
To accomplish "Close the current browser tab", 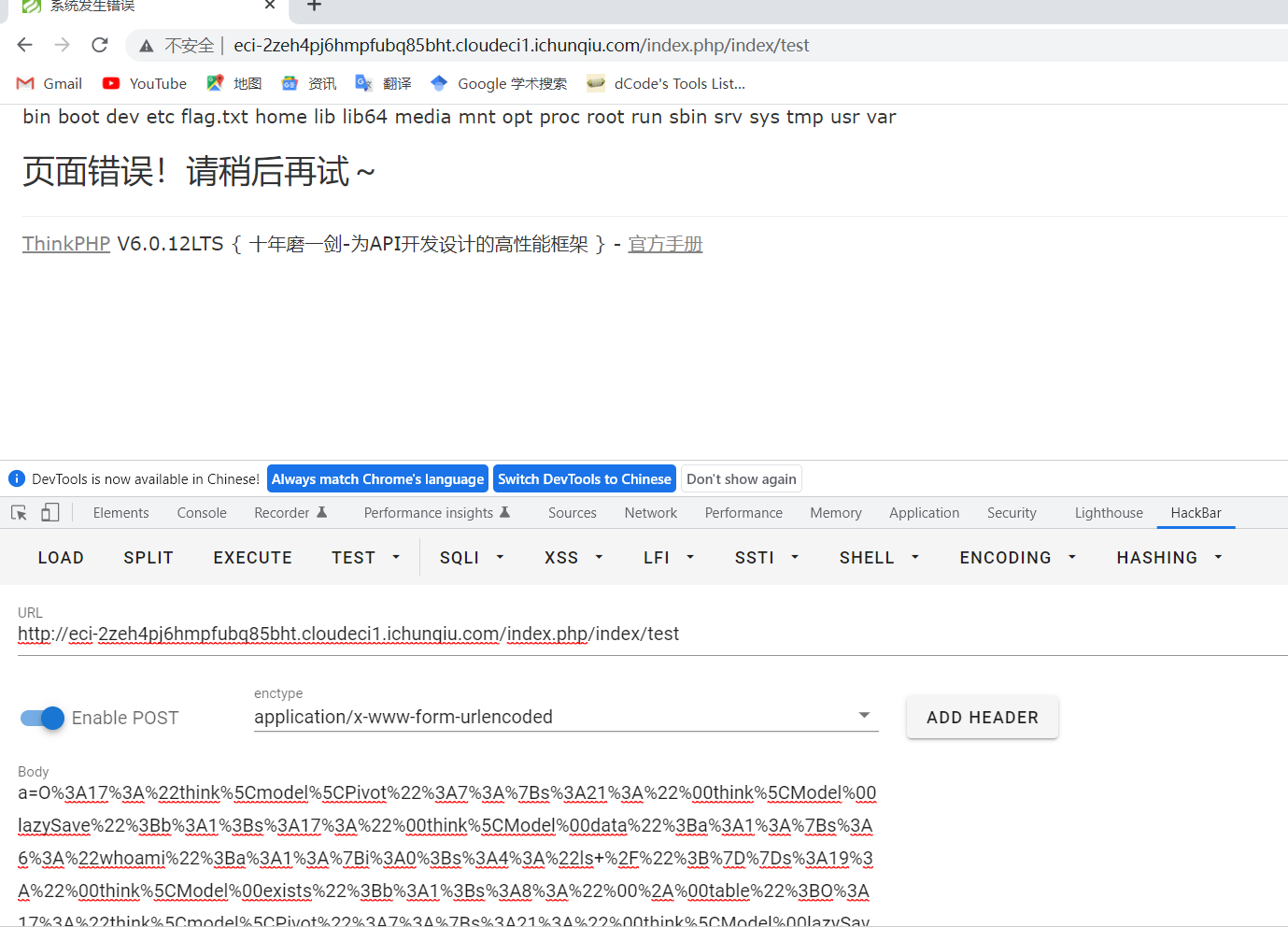I will pos(270,6).
